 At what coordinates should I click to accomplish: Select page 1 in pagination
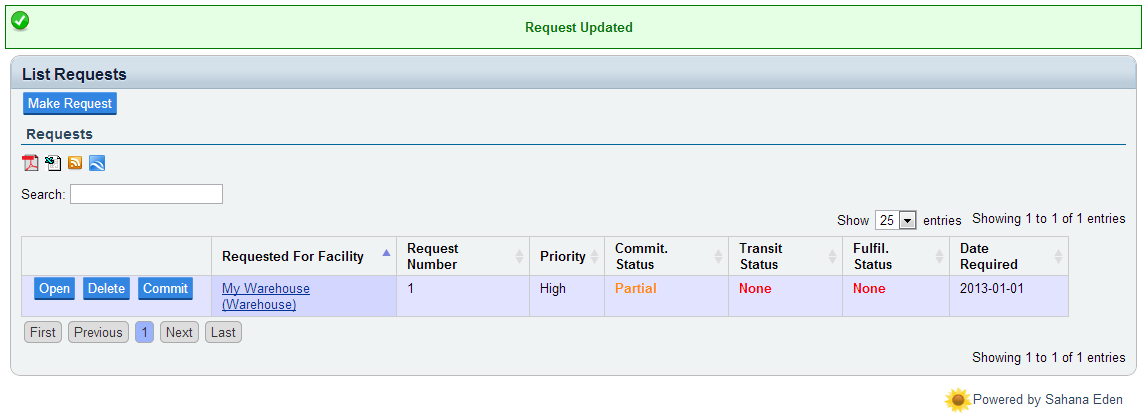coord(144,333)
